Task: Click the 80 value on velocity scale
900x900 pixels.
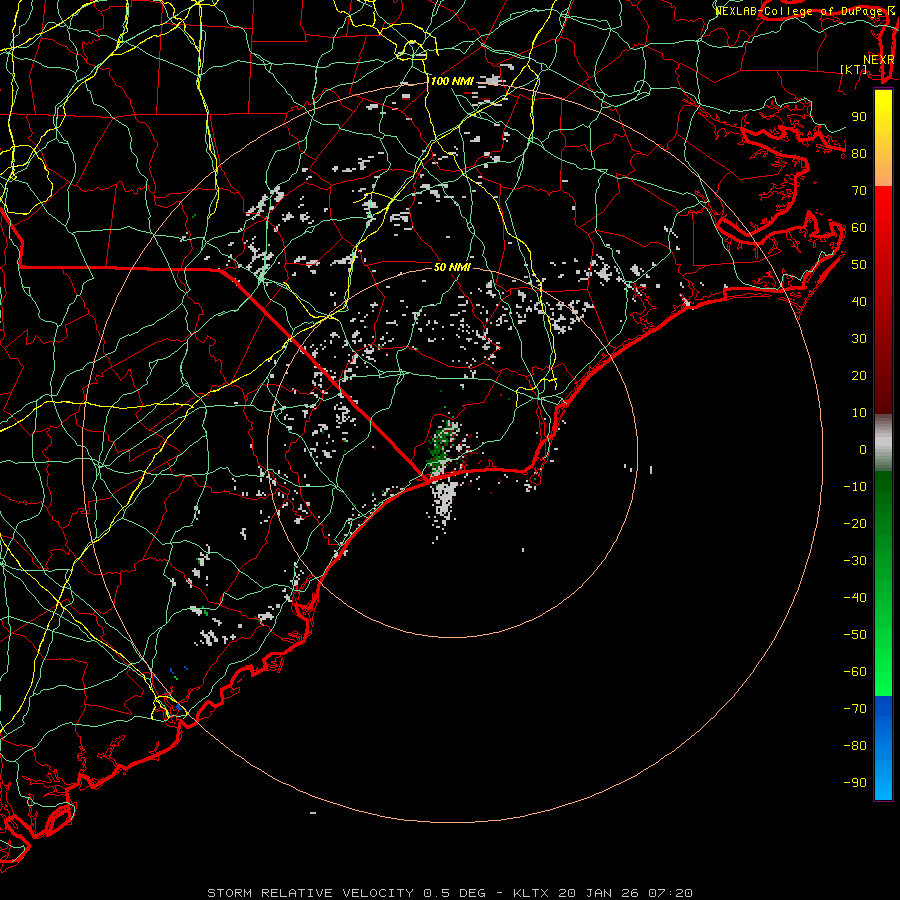Action: click(859, 153)
